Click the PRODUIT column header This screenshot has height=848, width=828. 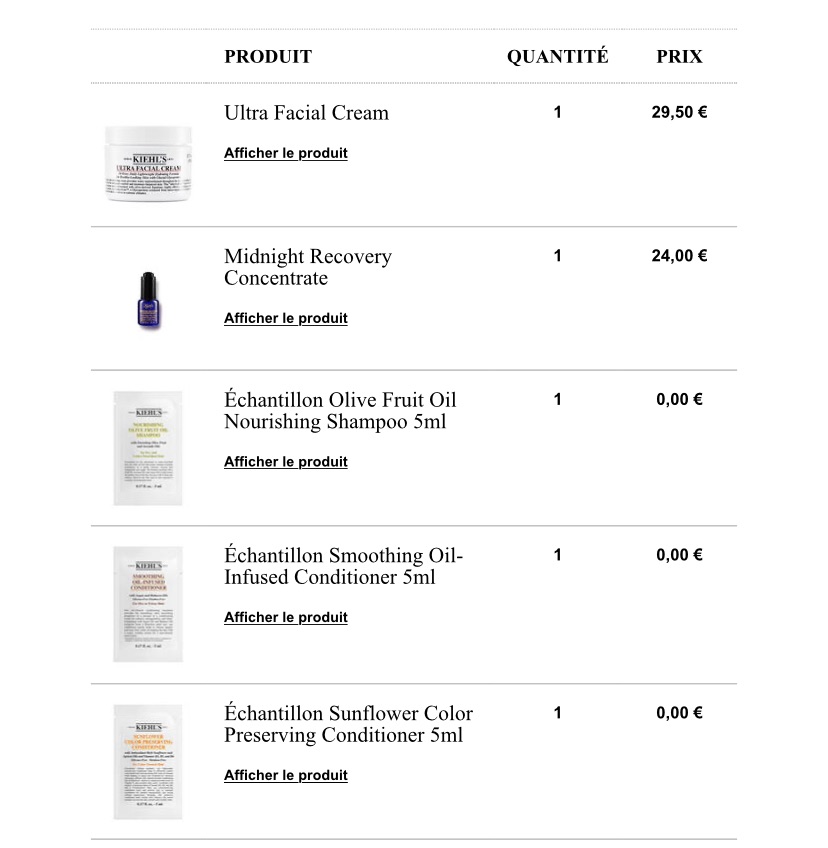click(268, 56)
